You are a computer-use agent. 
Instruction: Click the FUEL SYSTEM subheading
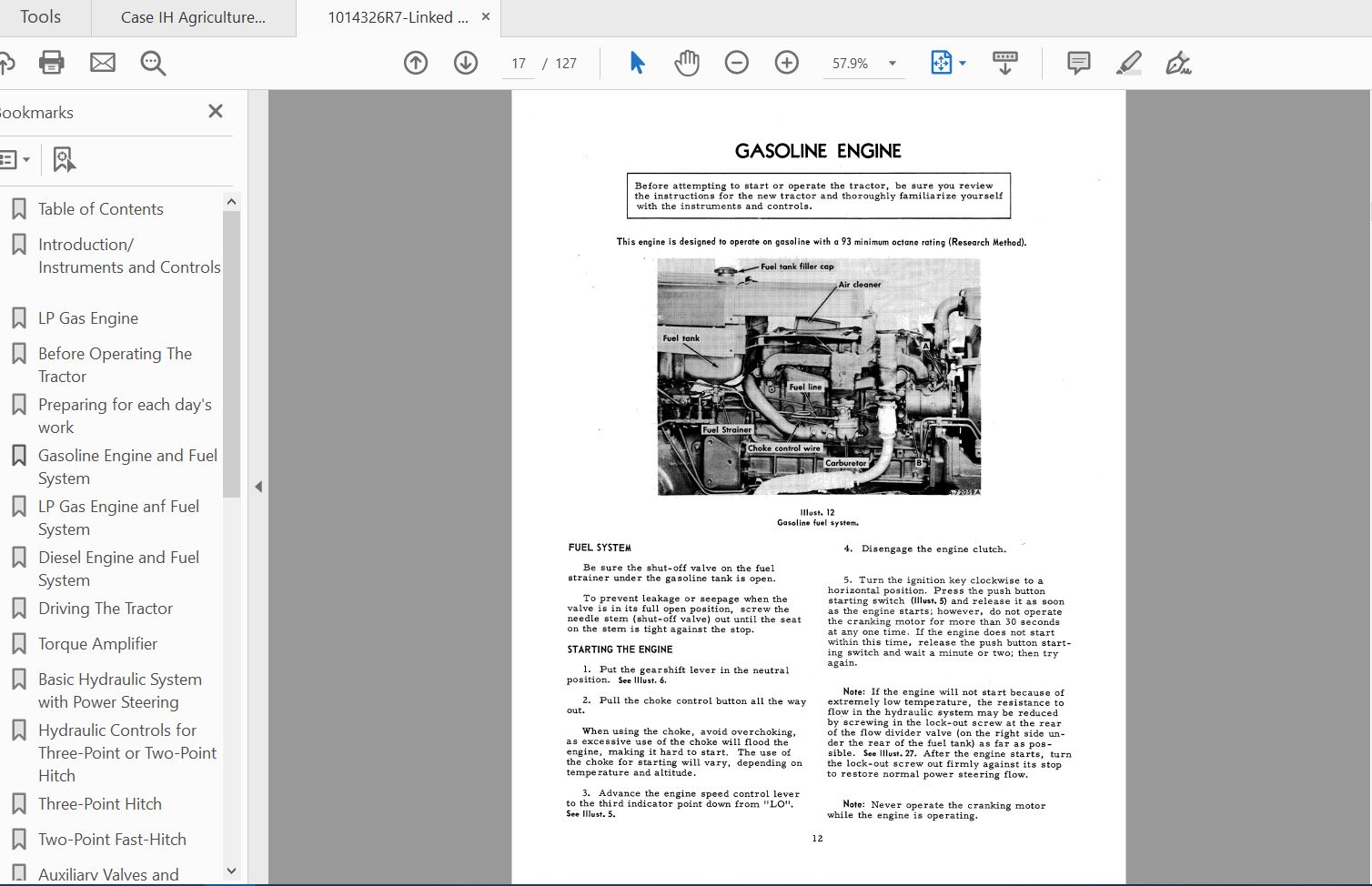(600, 548)
